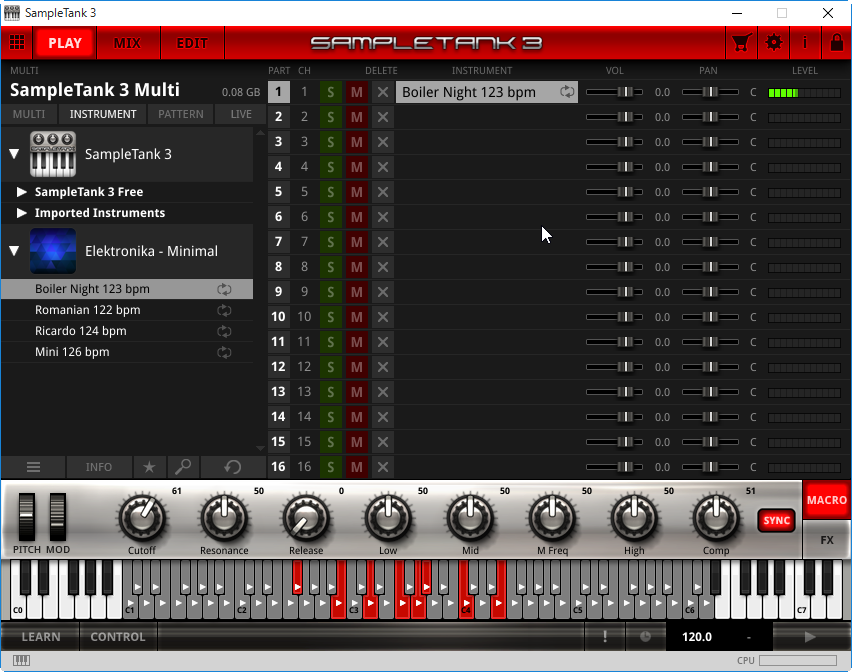Switch to the LIVE browser tab

click(241, 114)
